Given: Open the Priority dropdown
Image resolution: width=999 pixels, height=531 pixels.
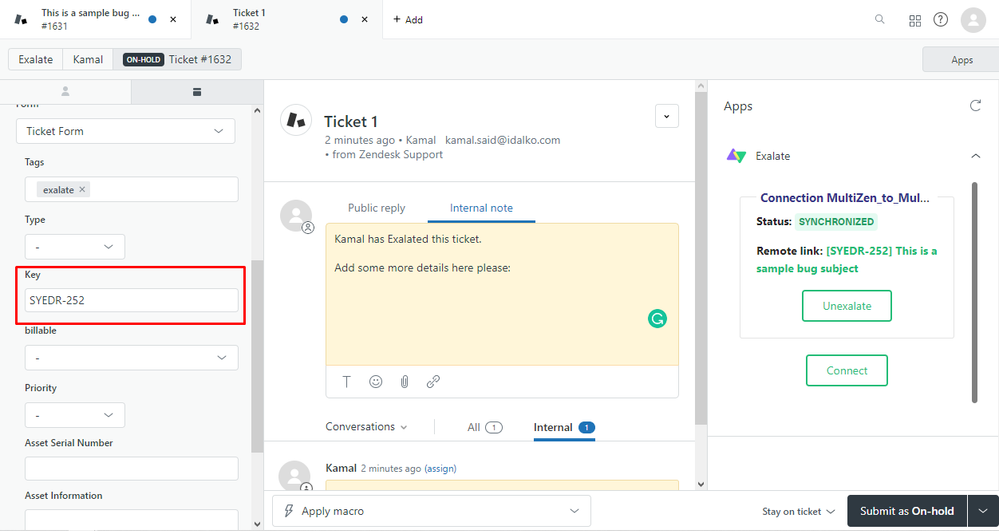Looking at the screenshot, I should point(75,415).
